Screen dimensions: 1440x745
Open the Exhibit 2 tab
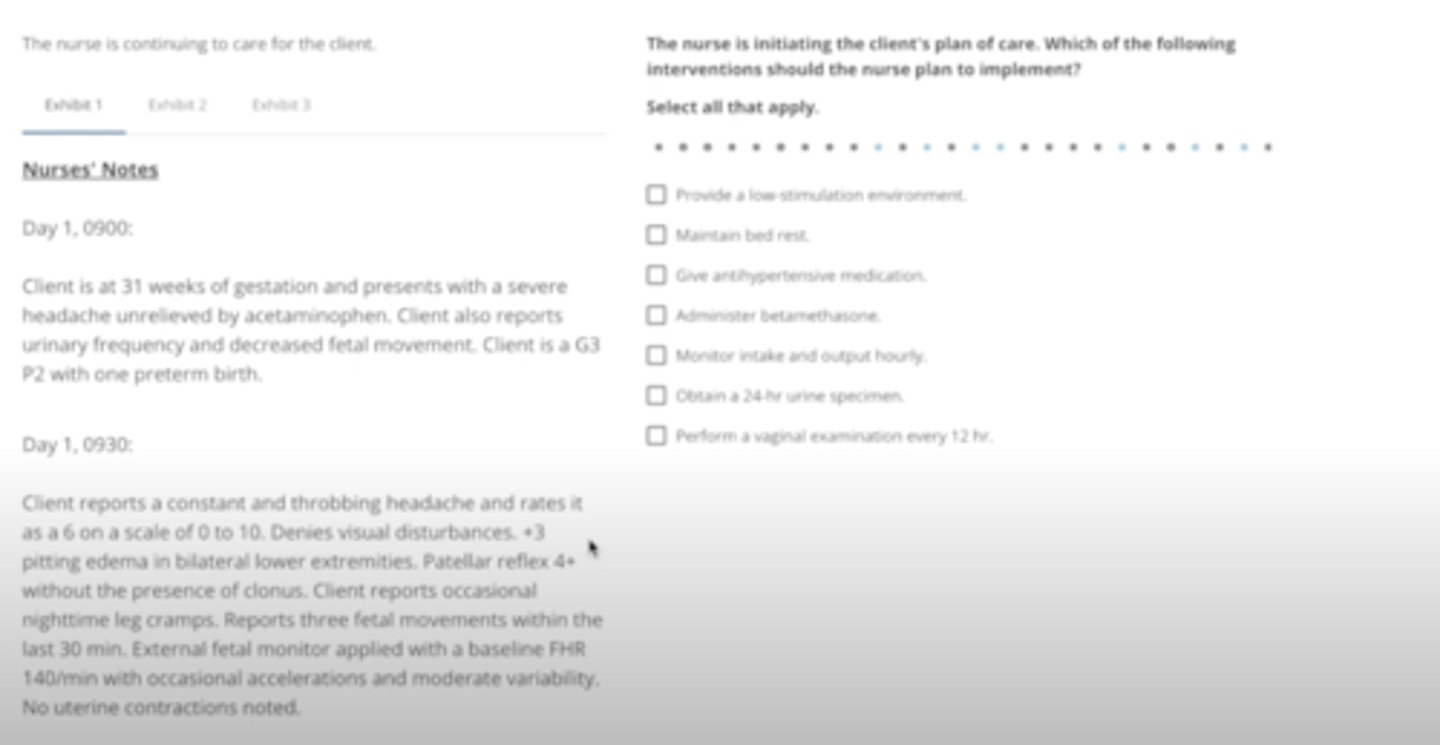point(177,105)
